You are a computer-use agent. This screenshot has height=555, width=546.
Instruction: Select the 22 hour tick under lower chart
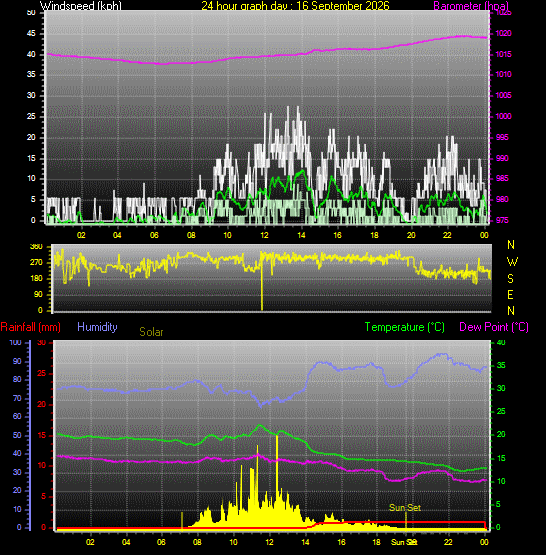click(x=448, y=542)
